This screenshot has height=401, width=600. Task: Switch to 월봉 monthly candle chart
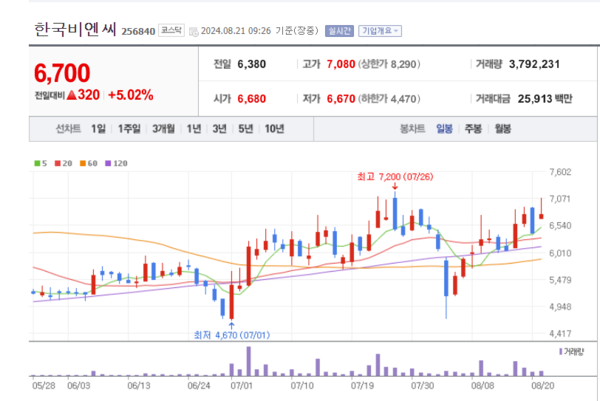(x=502, y=129)
